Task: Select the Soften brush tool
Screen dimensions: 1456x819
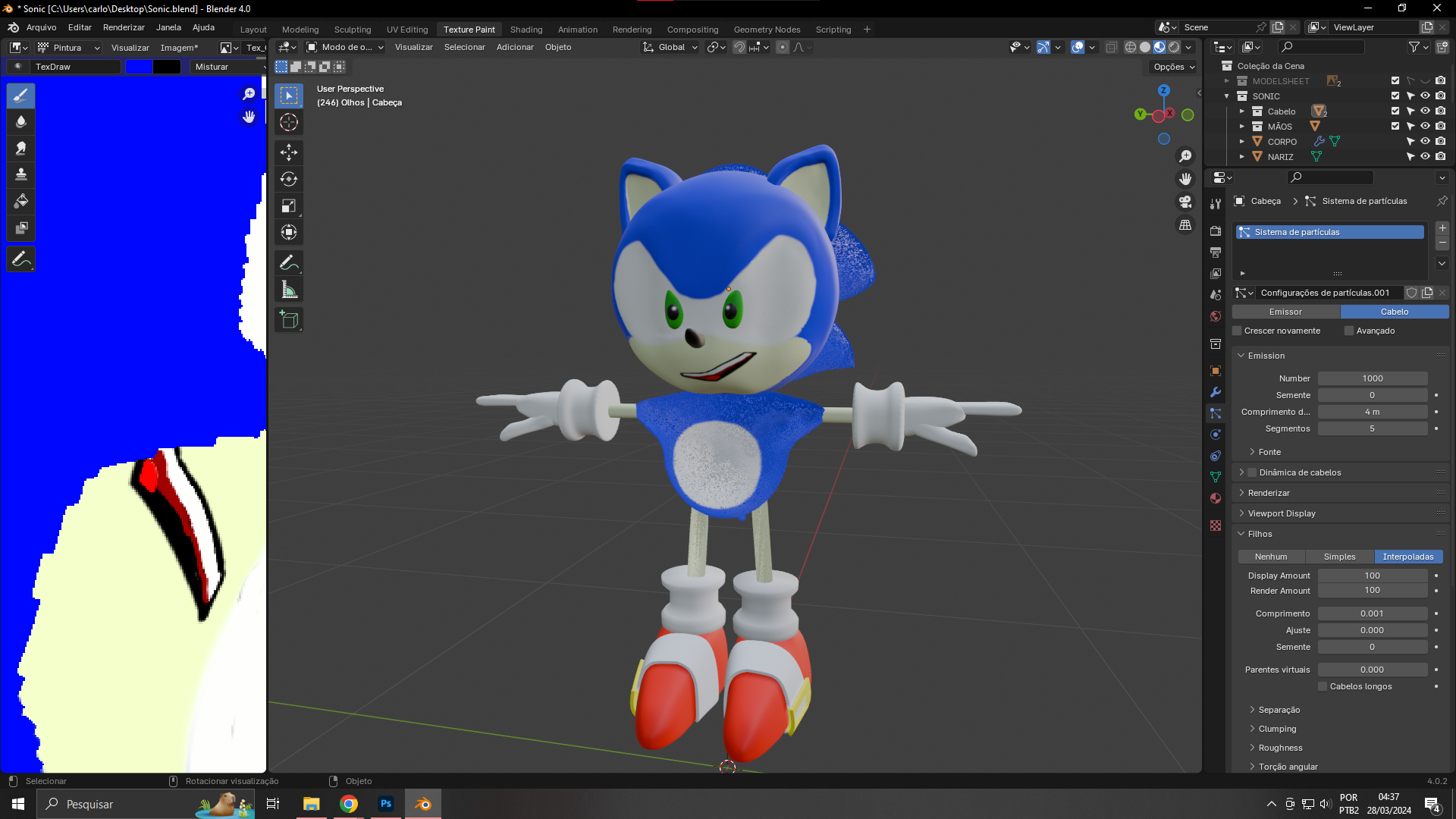Action: click(x=21, y=121)
